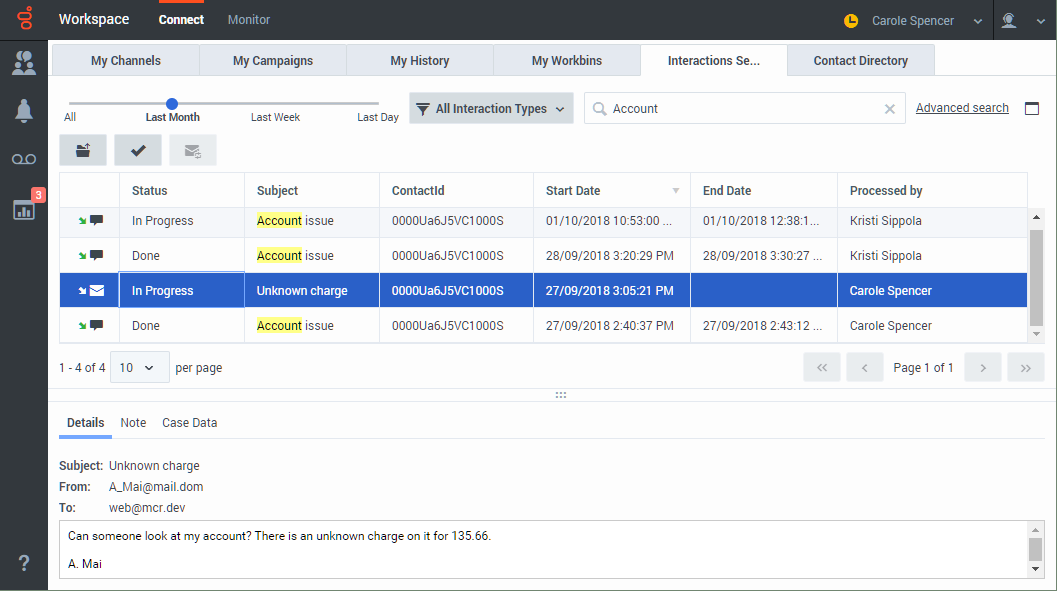Click the mark done checkmark button
The image size is (1057, 591).
pyautogui.click(x=138, y=150)
